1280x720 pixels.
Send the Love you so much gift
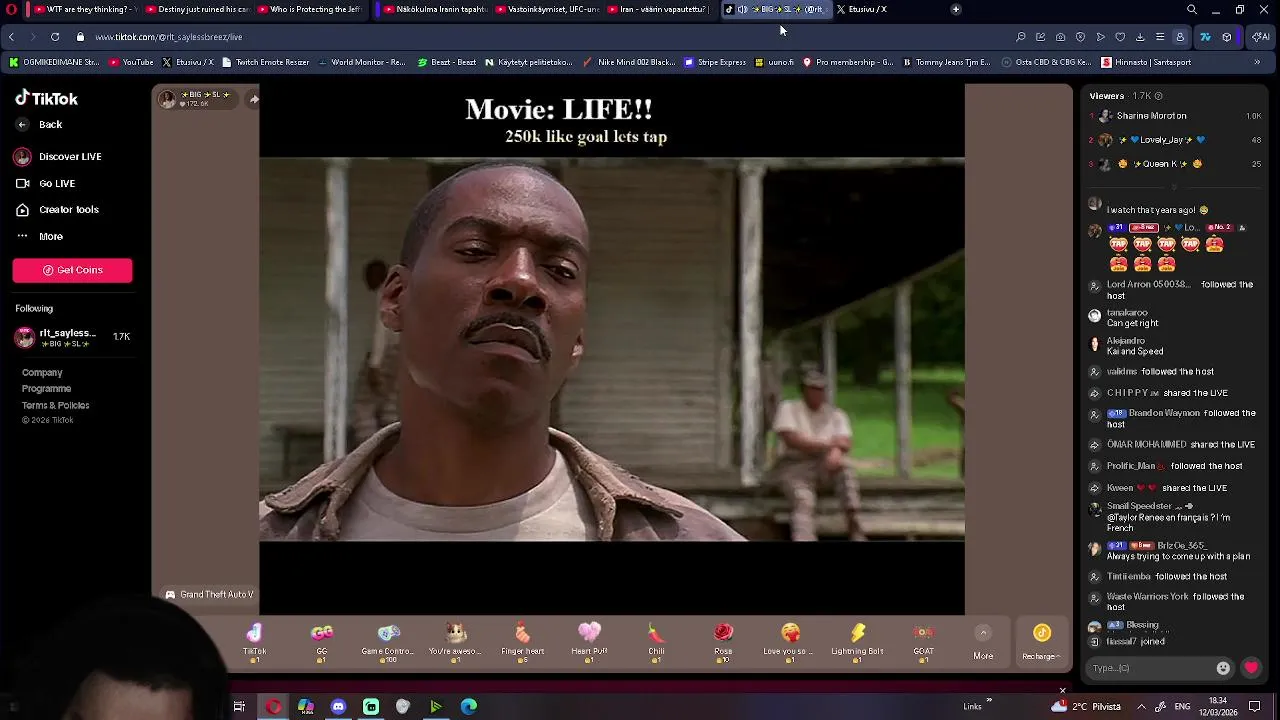click(790, 642)
